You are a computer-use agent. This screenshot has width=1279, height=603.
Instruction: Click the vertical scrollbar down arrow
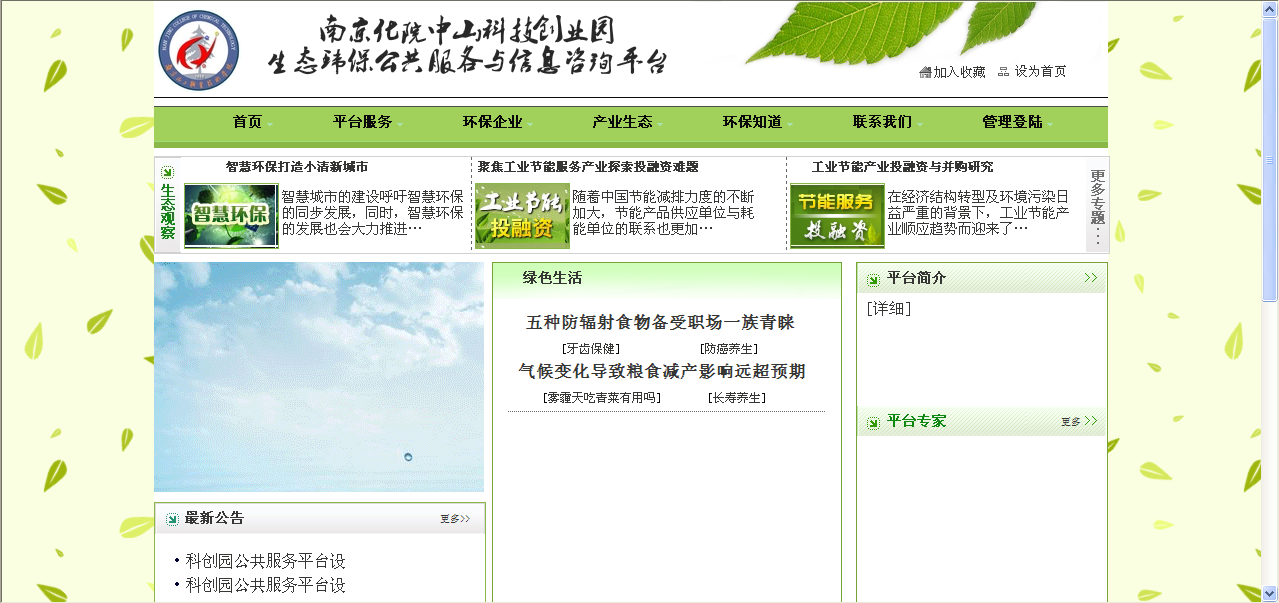(x=1270, y=593)
